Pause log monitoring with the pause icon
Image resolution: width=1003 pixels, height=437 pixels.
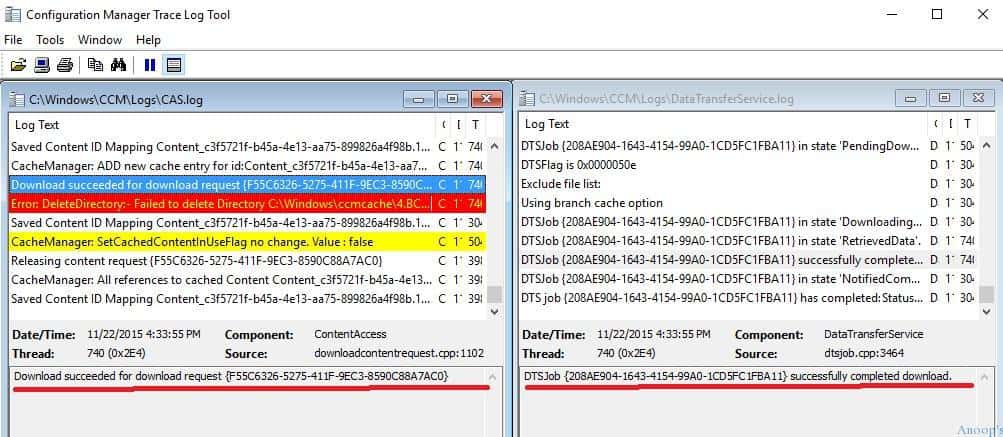(x=150, y=65)
